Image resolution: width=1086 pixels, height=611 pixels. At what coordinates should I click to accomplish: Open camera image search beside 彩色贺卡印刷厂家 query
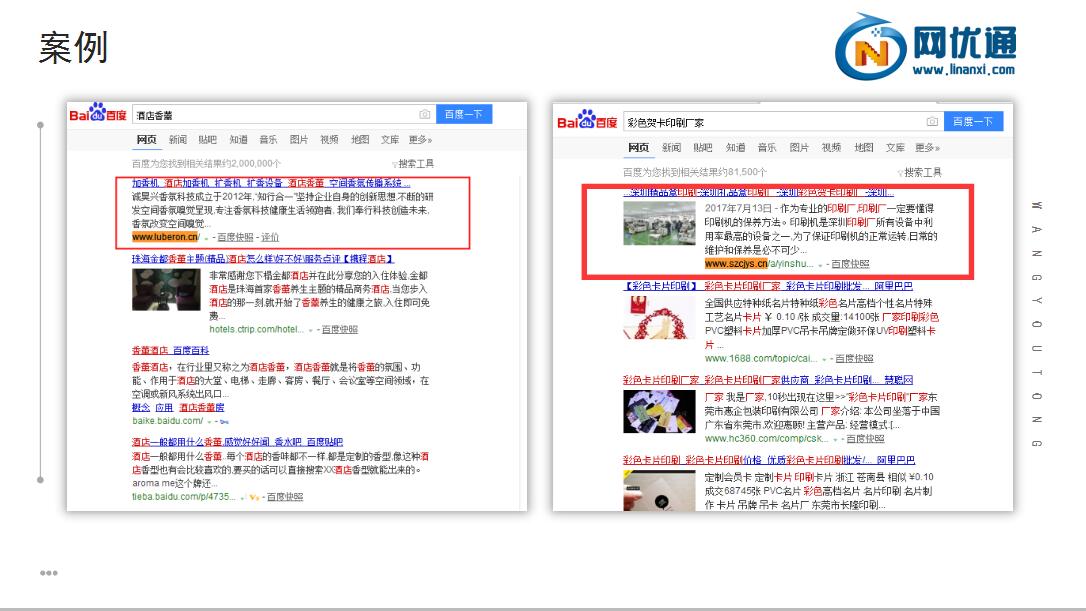pos(932,122)
